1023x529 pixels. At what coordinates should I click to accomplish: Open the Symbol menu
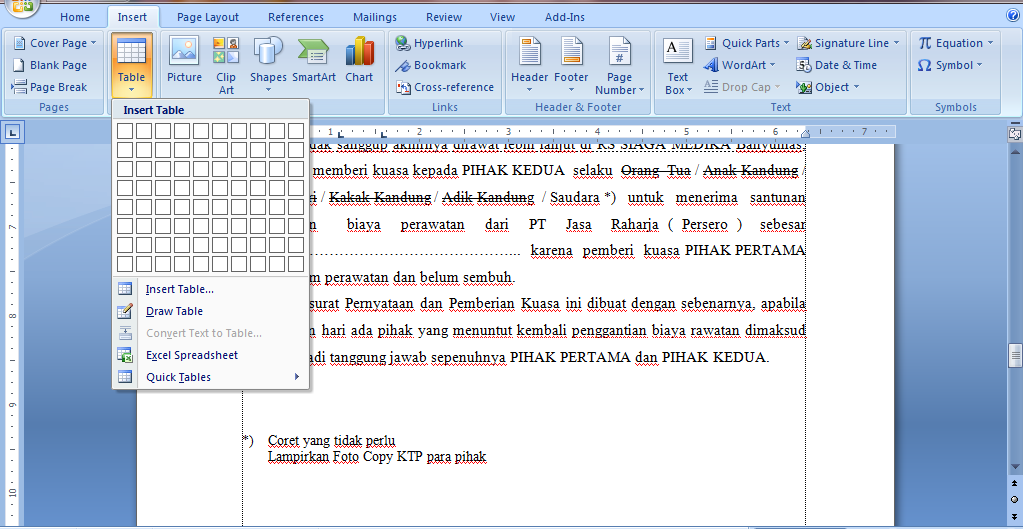coord(949,65)
